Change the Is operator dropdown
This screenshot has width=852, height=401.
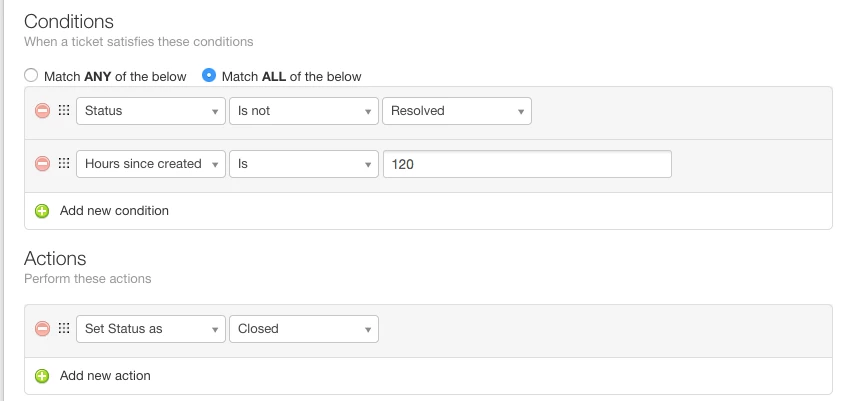coord(303,164)
